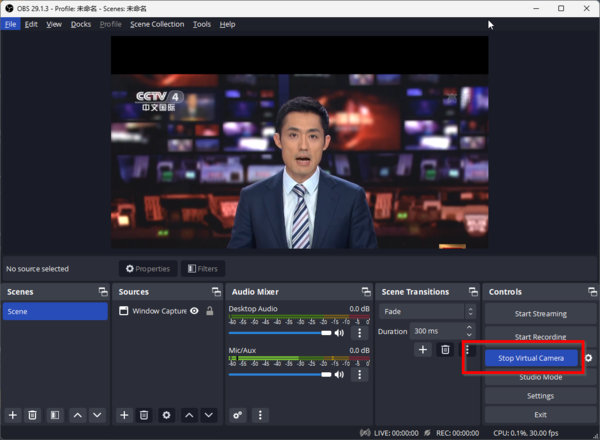Move source up arrow in Sources panel
Image resolution: width=600 pixels, height=440 pixels.
(x=189, y=415)
